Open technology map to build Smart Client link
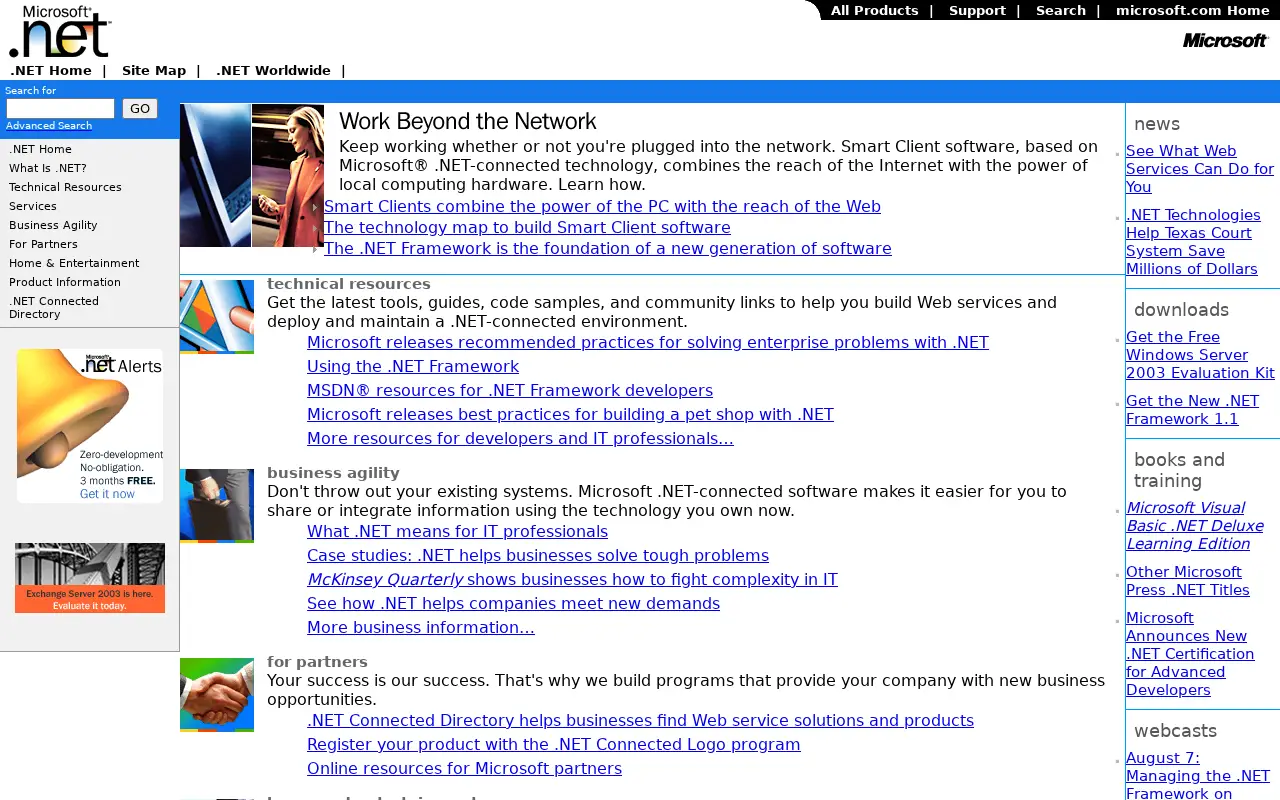The width and height of the screenshot is (1280, 800). pos(527,227)
